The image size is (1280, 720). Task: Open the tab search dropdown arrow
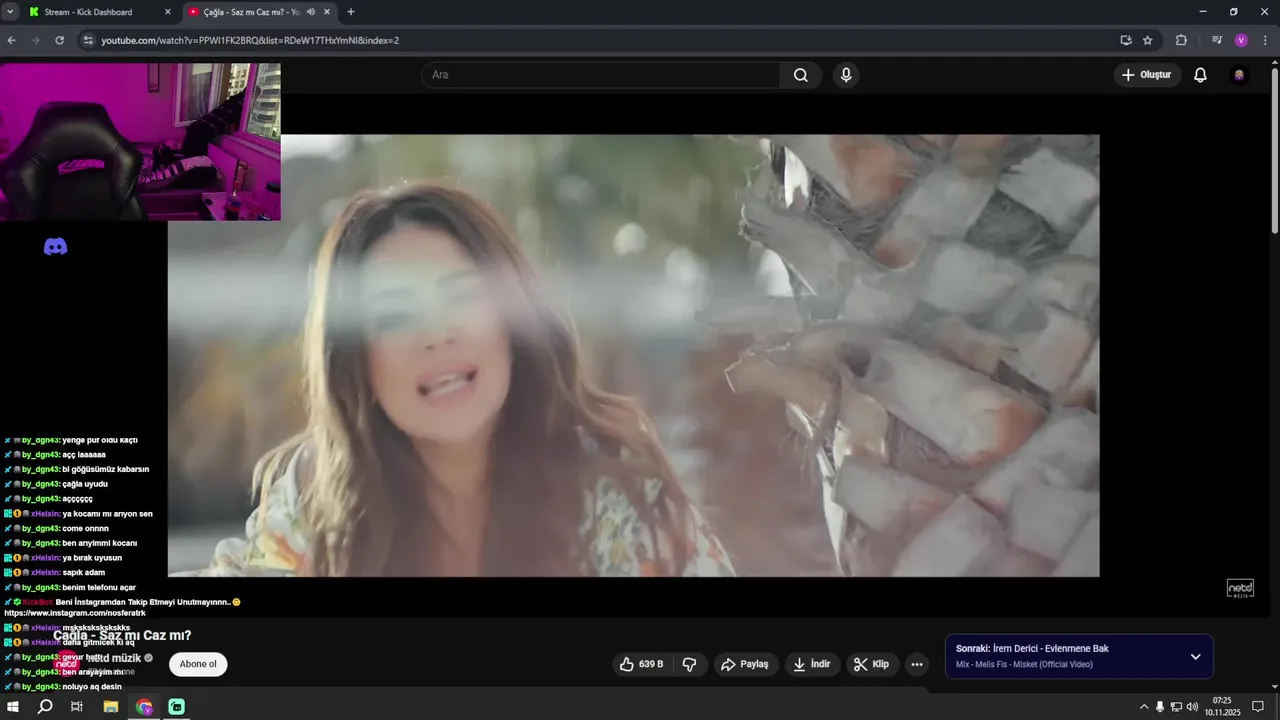(x=10, y=12)
